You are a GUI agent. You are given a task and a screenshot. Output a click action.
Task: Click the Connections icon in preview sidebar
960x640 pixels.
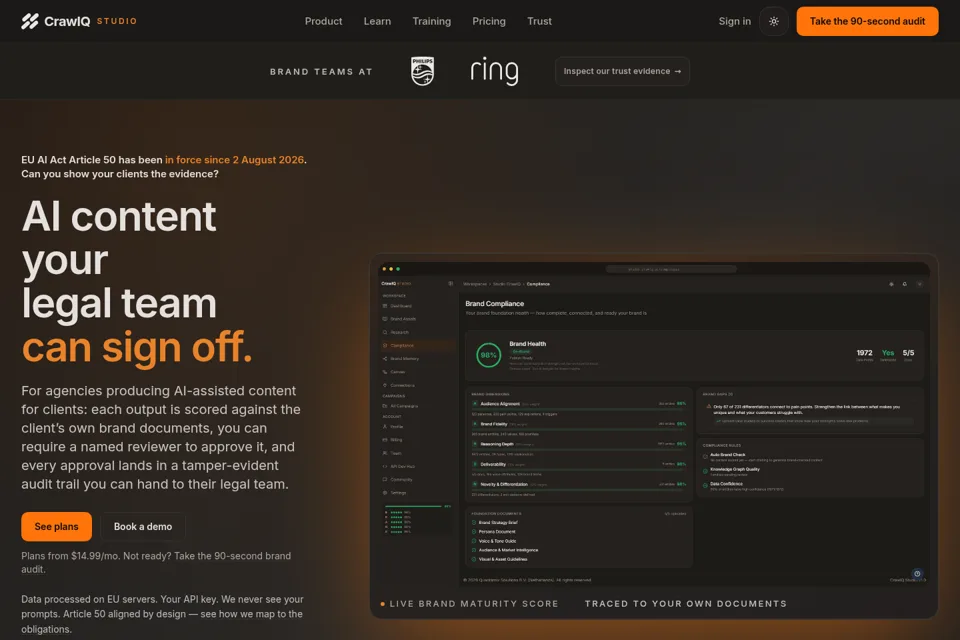click(385, 385)
